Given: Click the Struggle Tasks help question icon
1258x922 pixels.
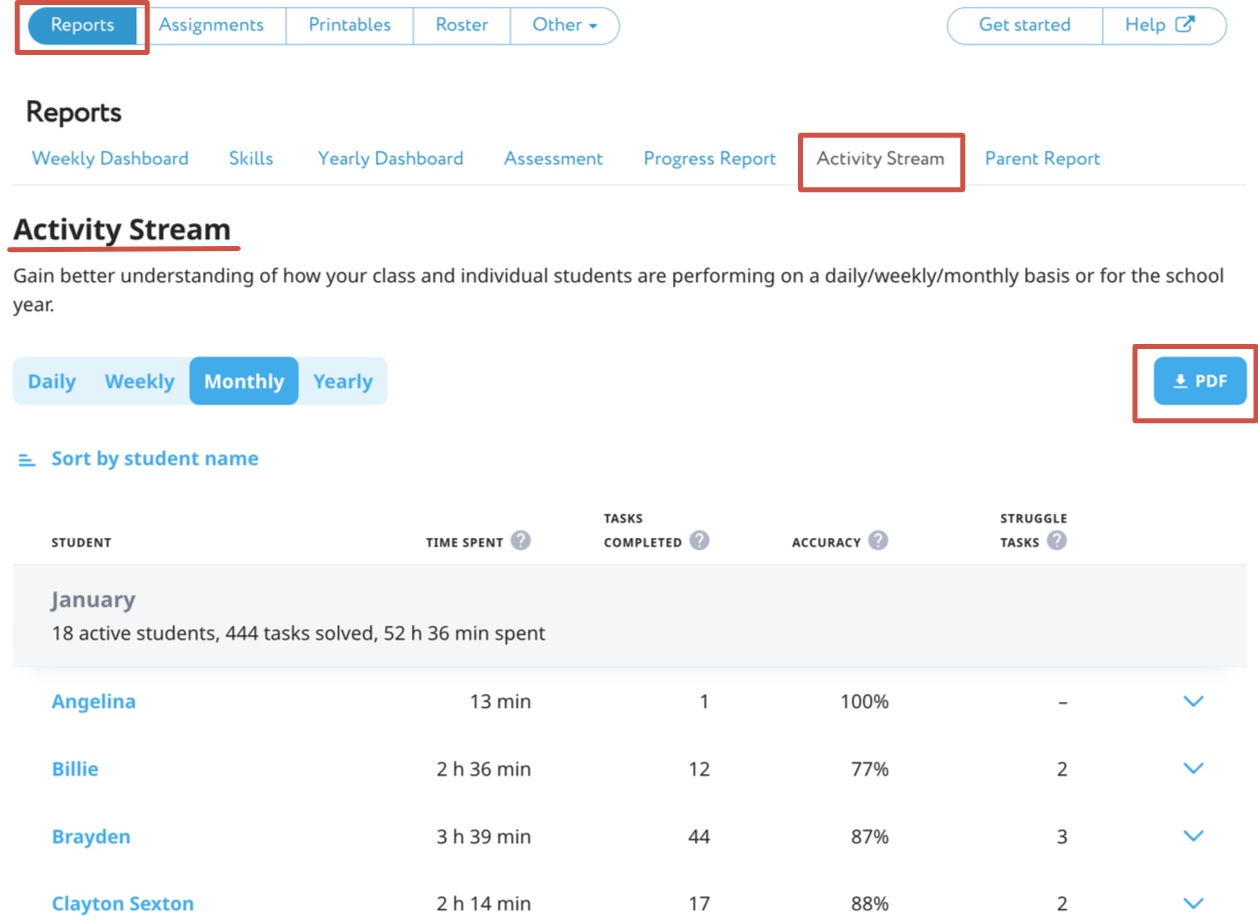Looking at the screenshot, I should [x=1056, y=541].
